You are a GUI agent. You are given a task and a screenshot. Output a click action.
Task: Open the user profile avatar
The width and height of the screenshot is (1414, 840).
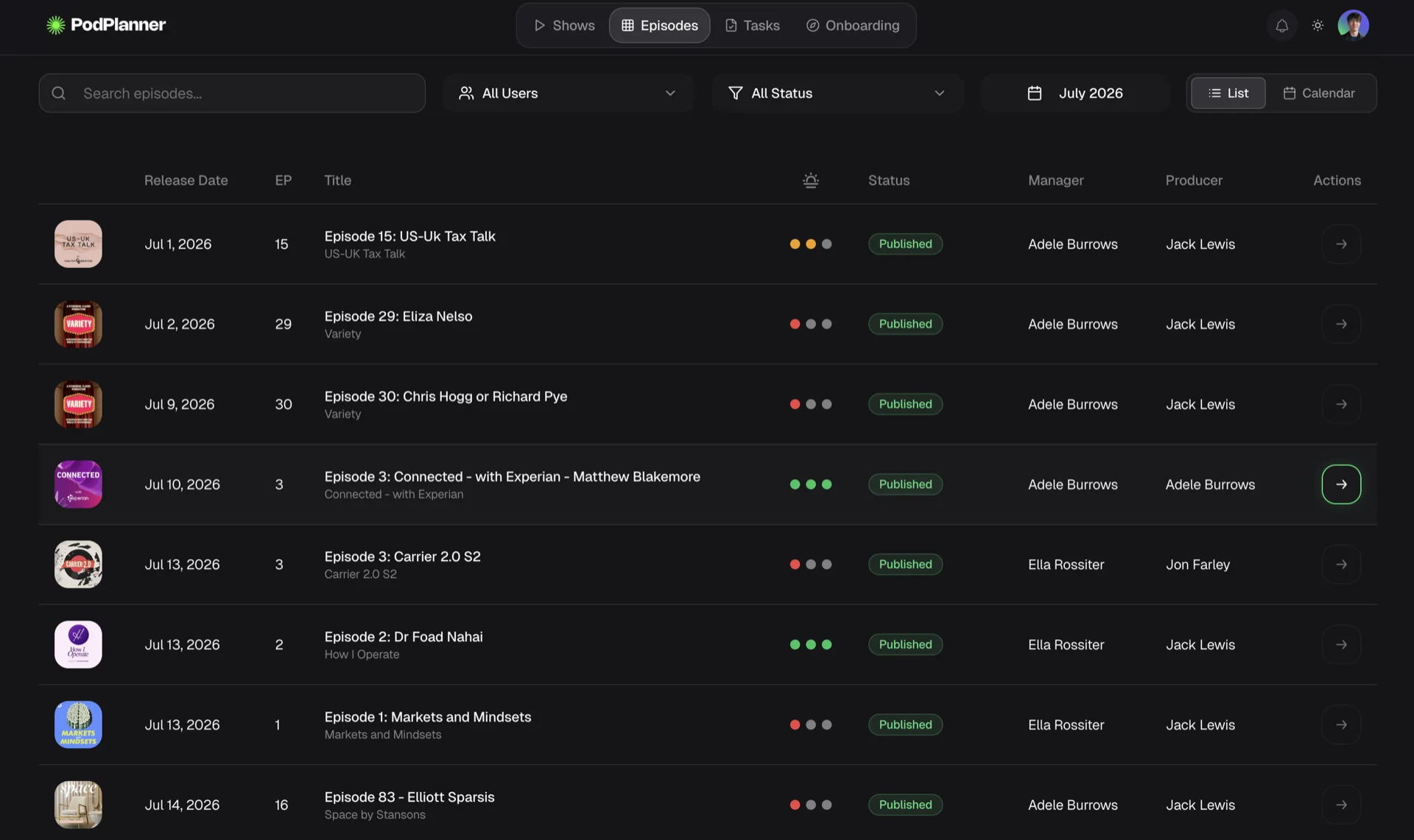[x=1353, y=25]
